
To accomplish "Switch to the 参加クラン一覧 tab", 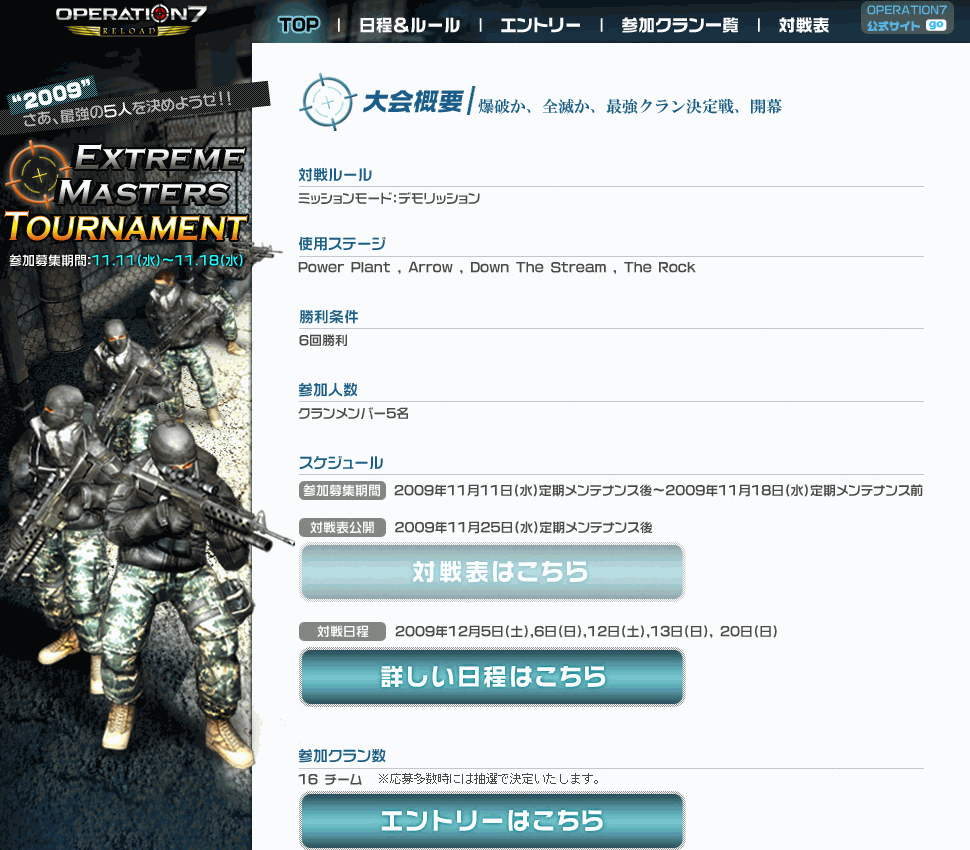I will [x=680, y=25].
